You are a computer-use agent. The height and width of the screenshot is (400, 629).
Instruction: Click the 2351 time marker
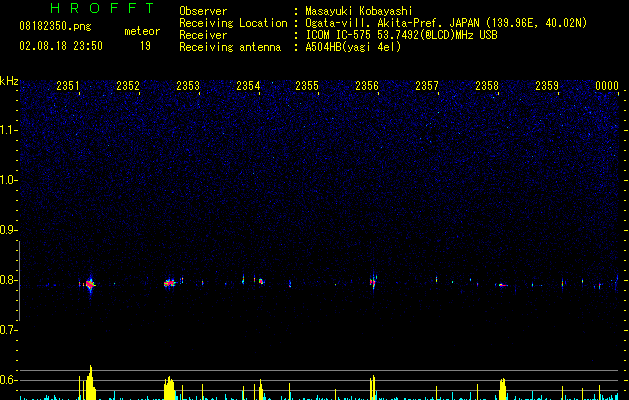point(68,86)
